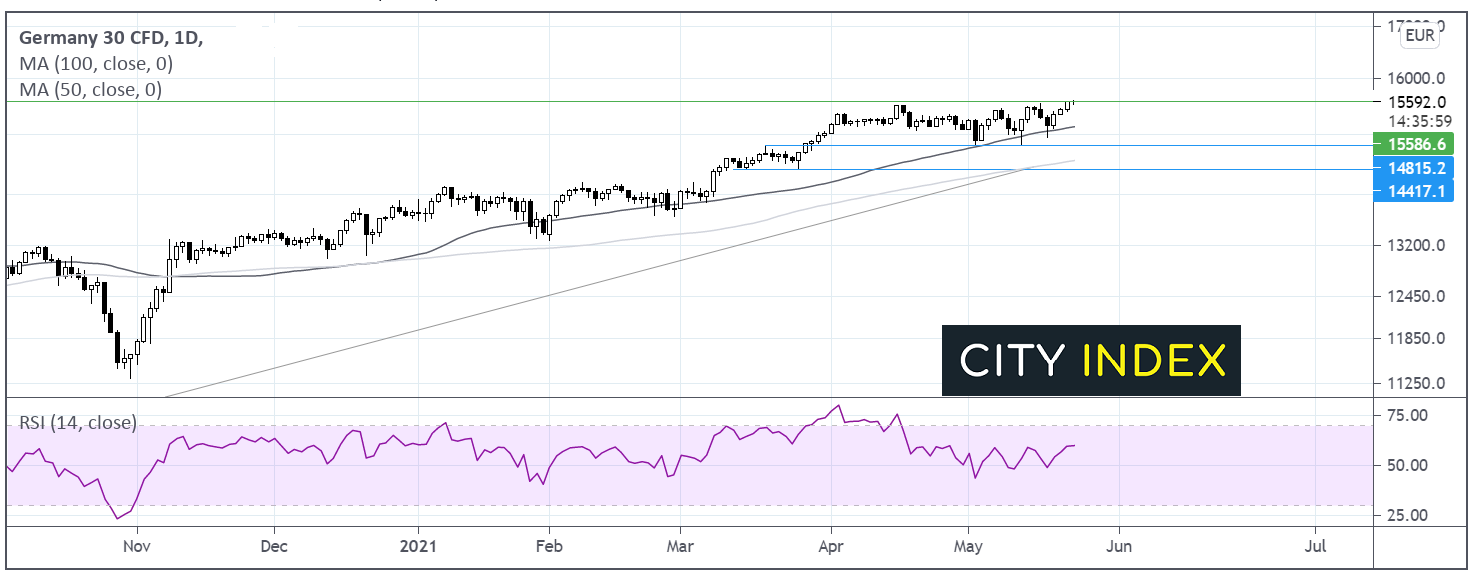Click the Nov label on time axis

click(x=137, y=547)
